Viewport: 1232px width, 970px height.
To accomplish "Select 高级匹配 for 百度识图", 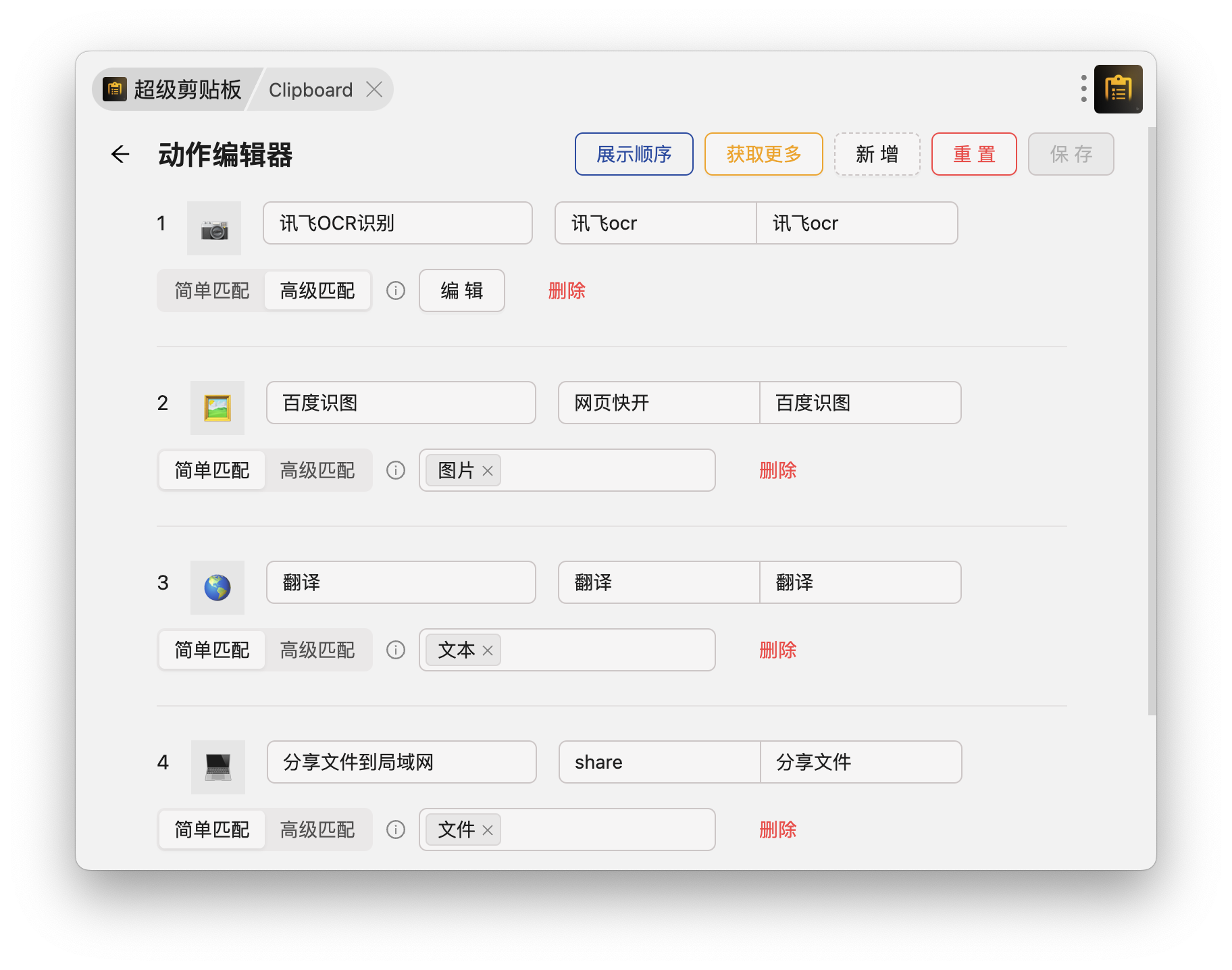I will tap(317, 470).
